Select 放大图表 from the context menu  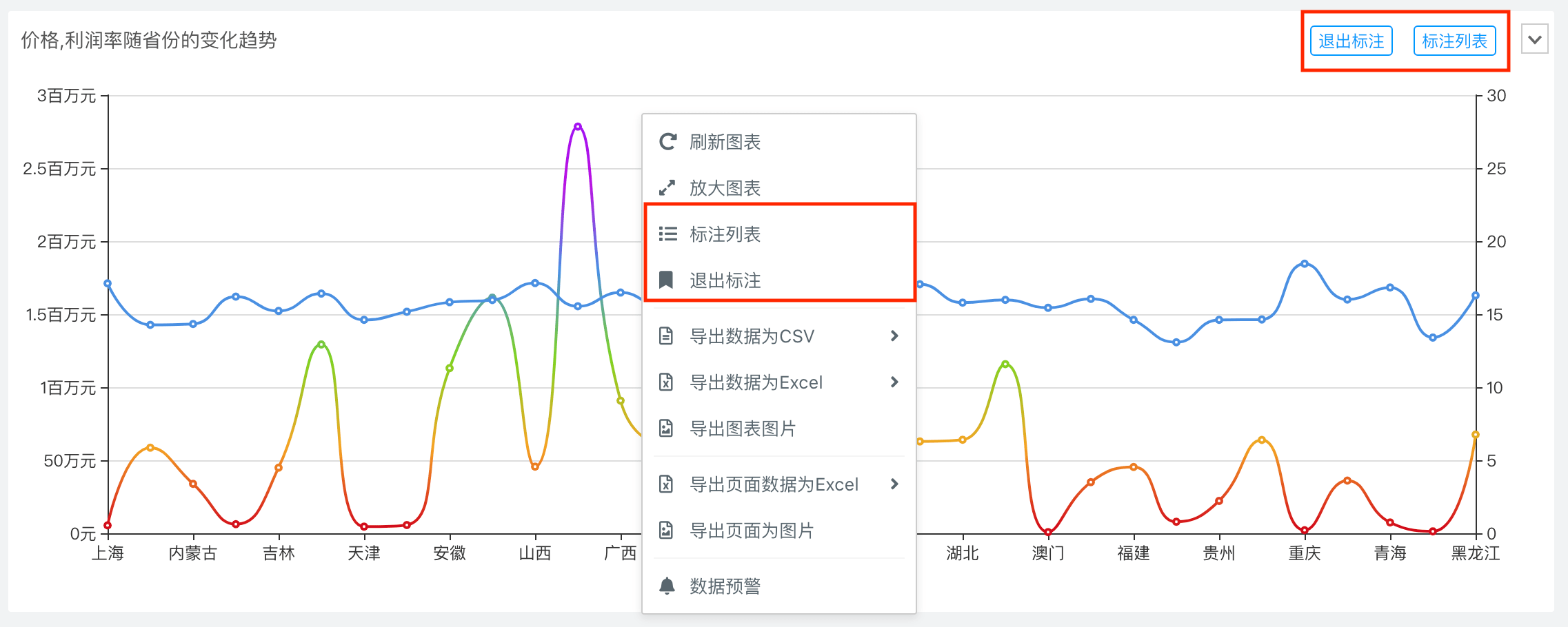pos(725,188)
